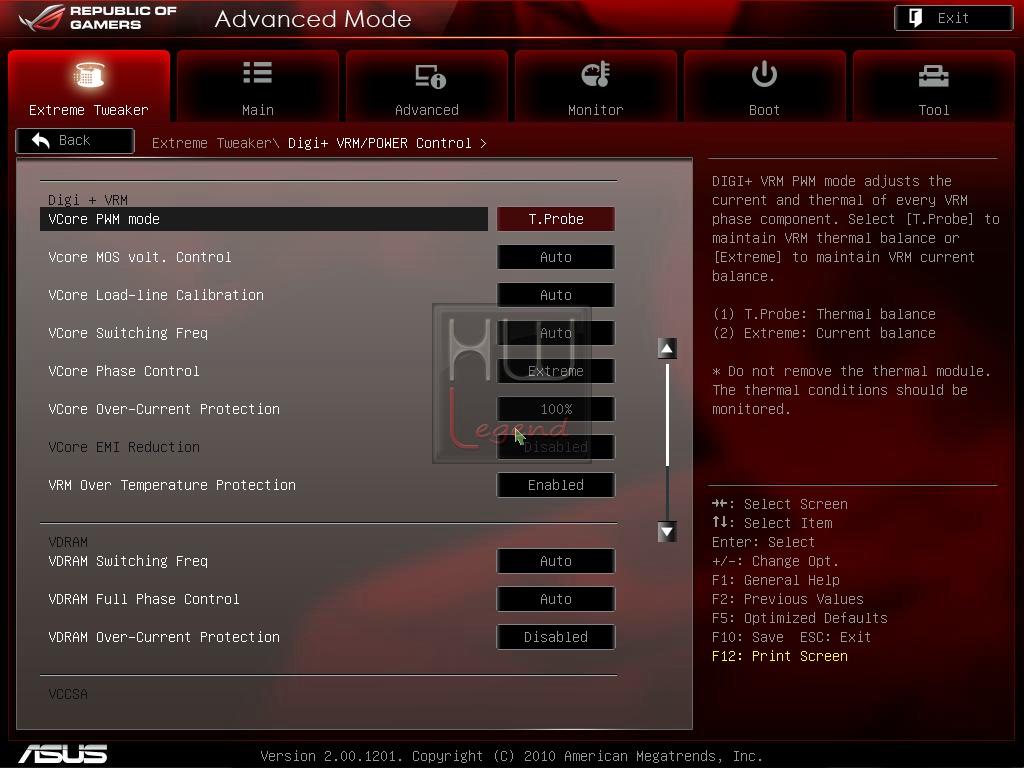
Task: Click the vertical scrollbar track
Action: pyautogui.click(x=667, y=440)
